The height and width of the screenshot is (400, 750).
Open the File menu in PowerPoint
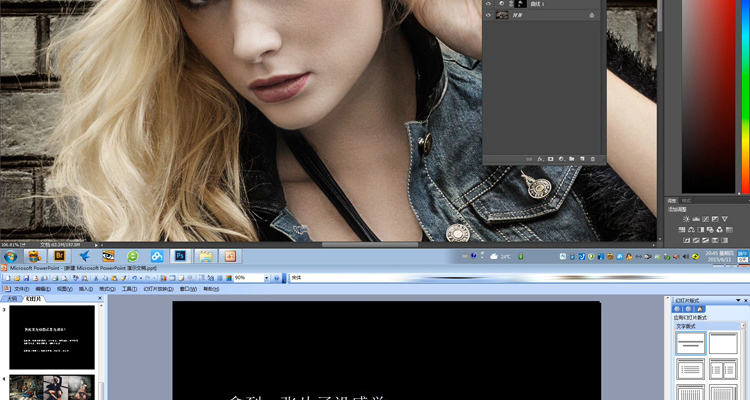[x=21, y=289]
